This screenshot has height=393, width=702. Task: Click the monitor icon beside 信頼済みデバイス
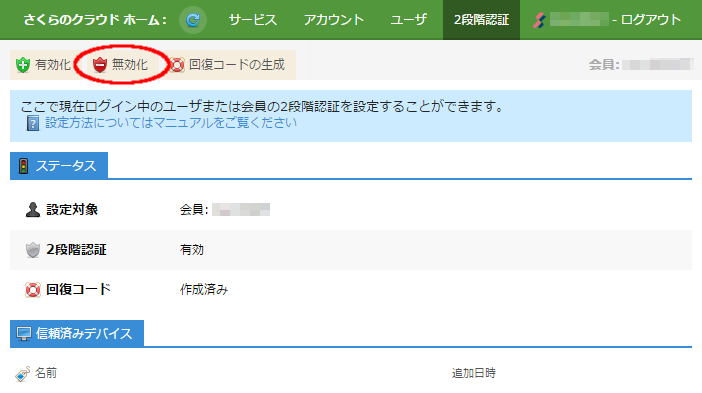(x=24, y=334)
